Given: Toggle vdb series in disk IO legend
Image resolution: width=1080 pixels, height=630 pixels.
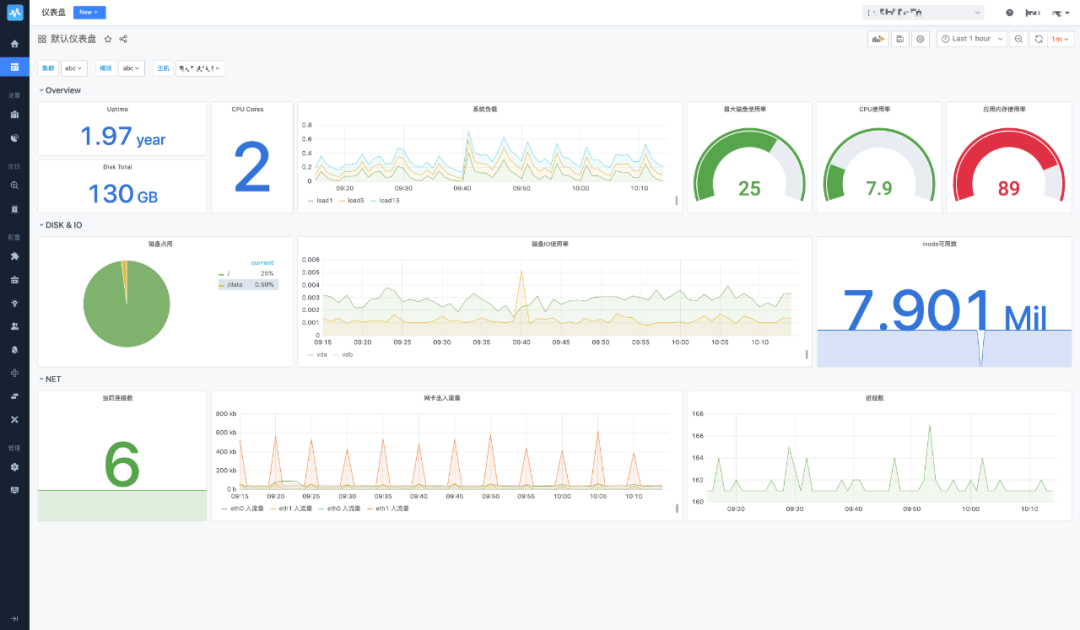Looking at the screenshot, I should pyautogui.click(x=343, y=355).
